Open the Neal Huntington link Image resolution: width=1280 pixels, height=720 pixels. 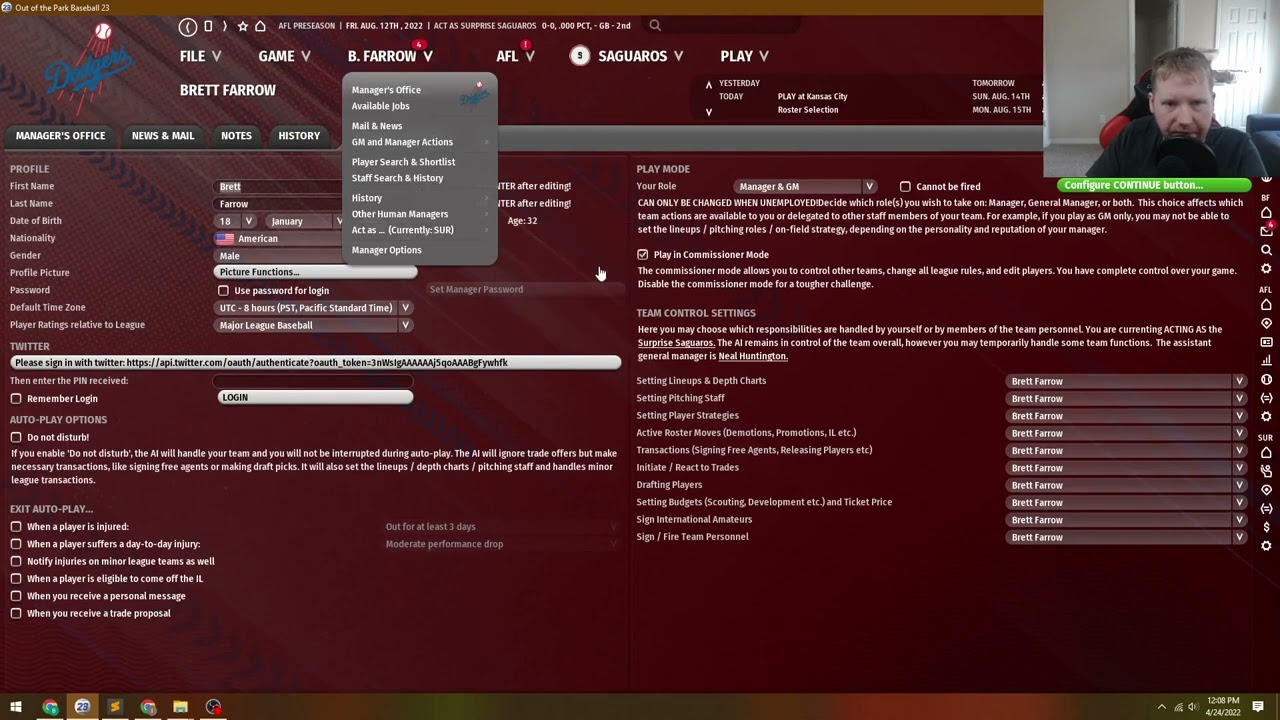[x=752, y=356]
